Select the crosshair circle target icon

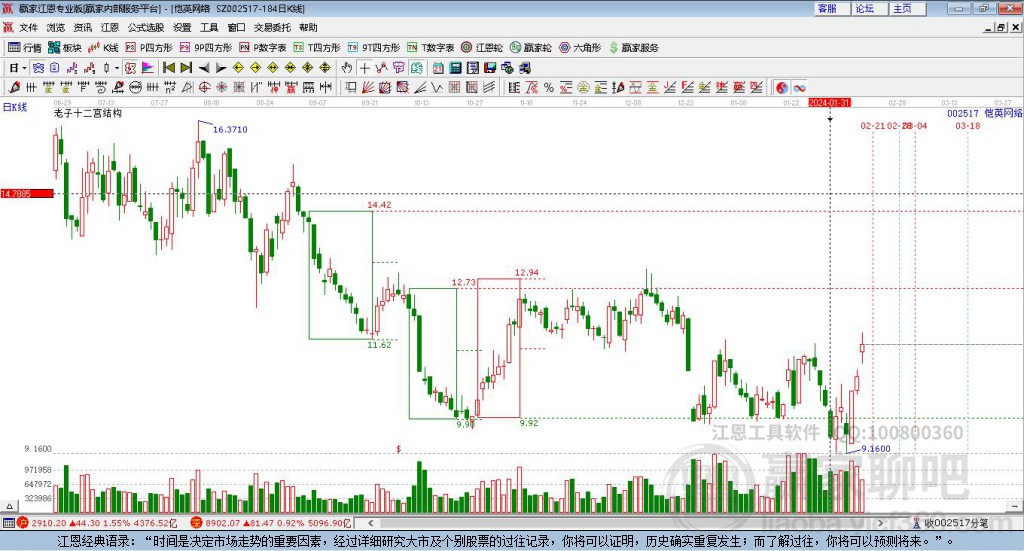point(204,87)
